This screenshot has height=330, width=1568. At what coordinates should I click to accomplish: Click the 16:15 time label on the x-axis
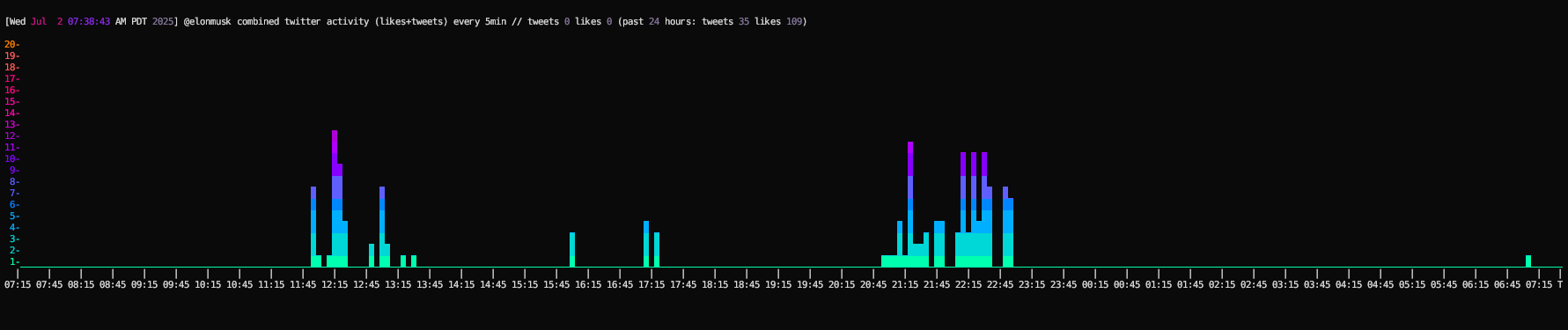coord(588,284)
